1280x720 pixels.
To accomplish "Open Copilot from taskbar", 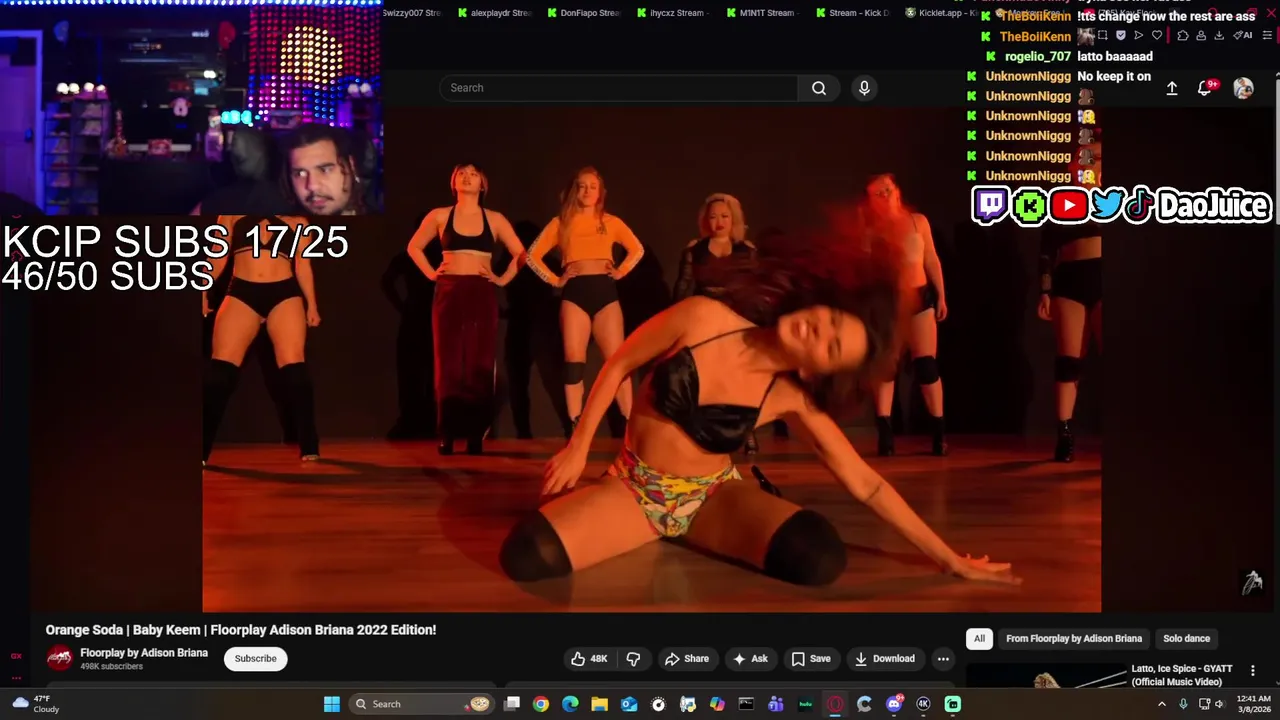I will click(x=717, y=704).
